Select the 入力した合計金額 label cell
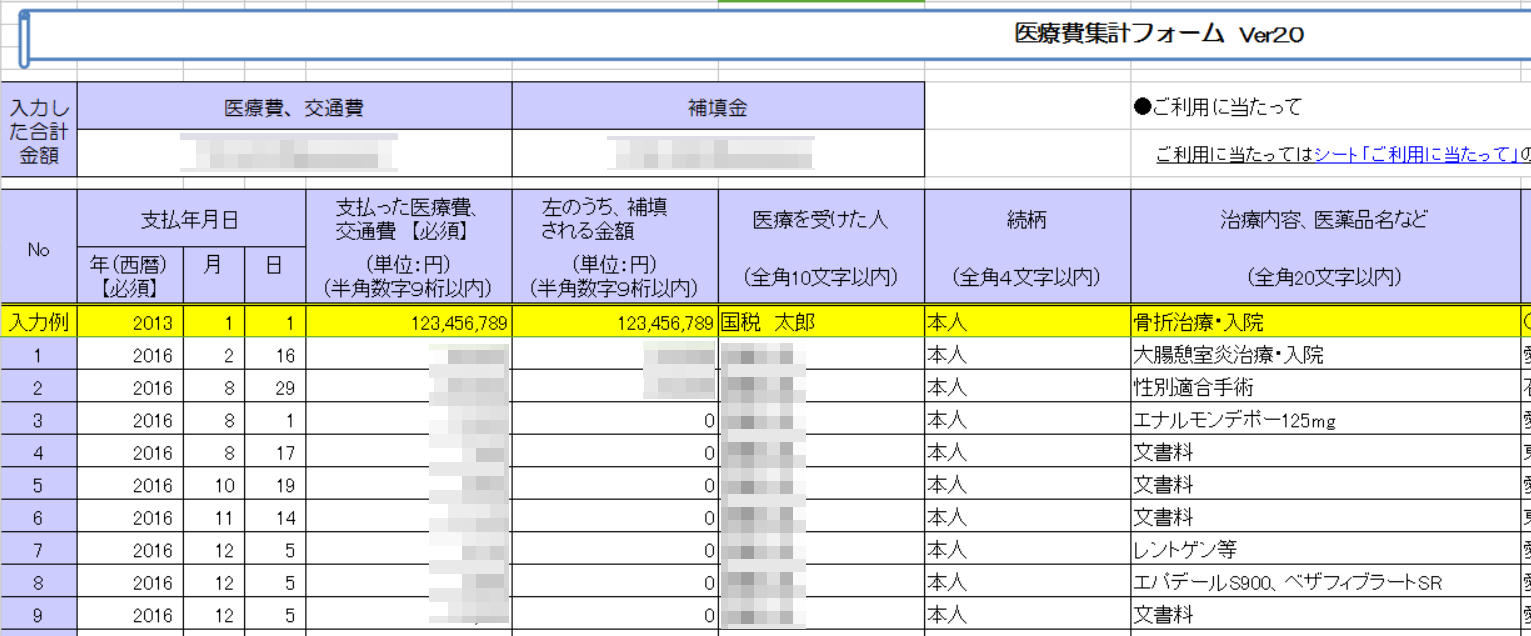This screenshot has width=1531, height=636. click(x=39, y=131)
